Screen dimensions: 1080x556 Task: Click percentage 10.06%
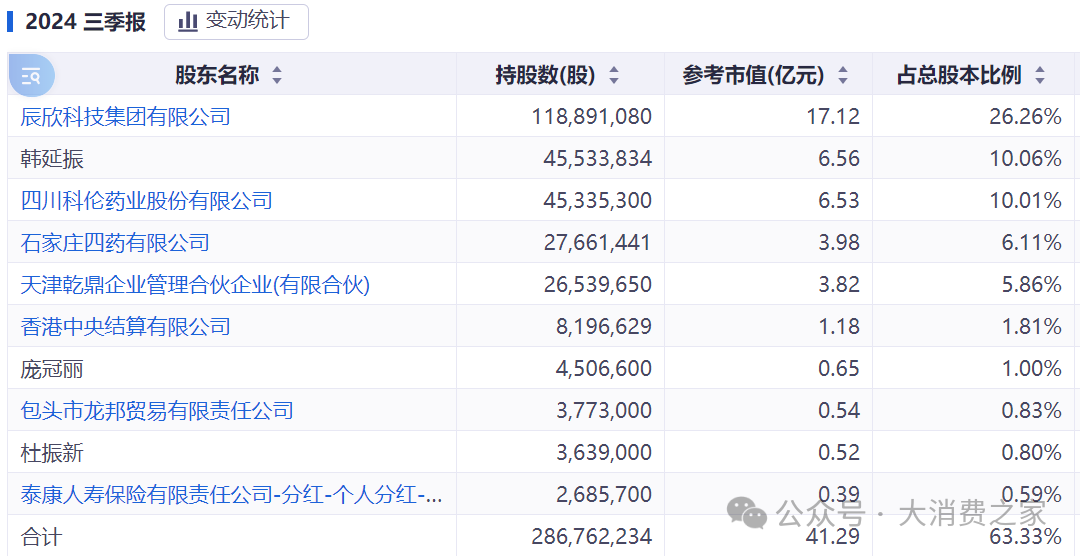(1026, 159)
